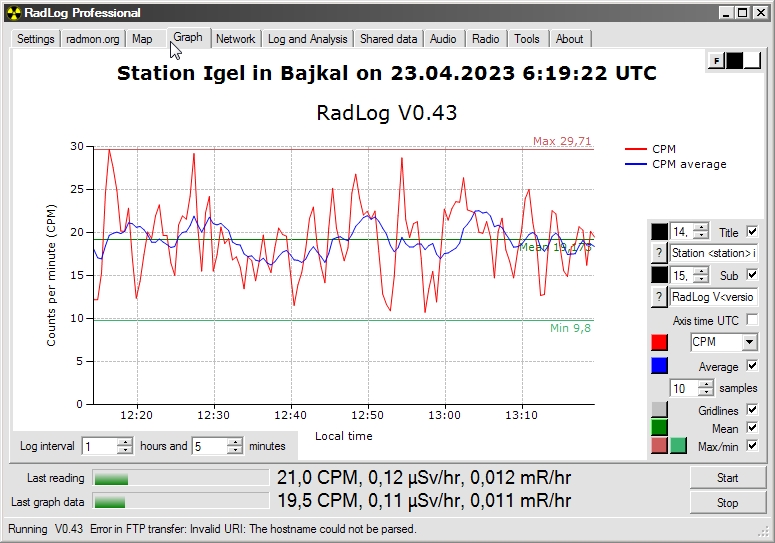The image size is (775, 543).
Task: Click the white background color box top-right
Action: [x=752, y=61]
